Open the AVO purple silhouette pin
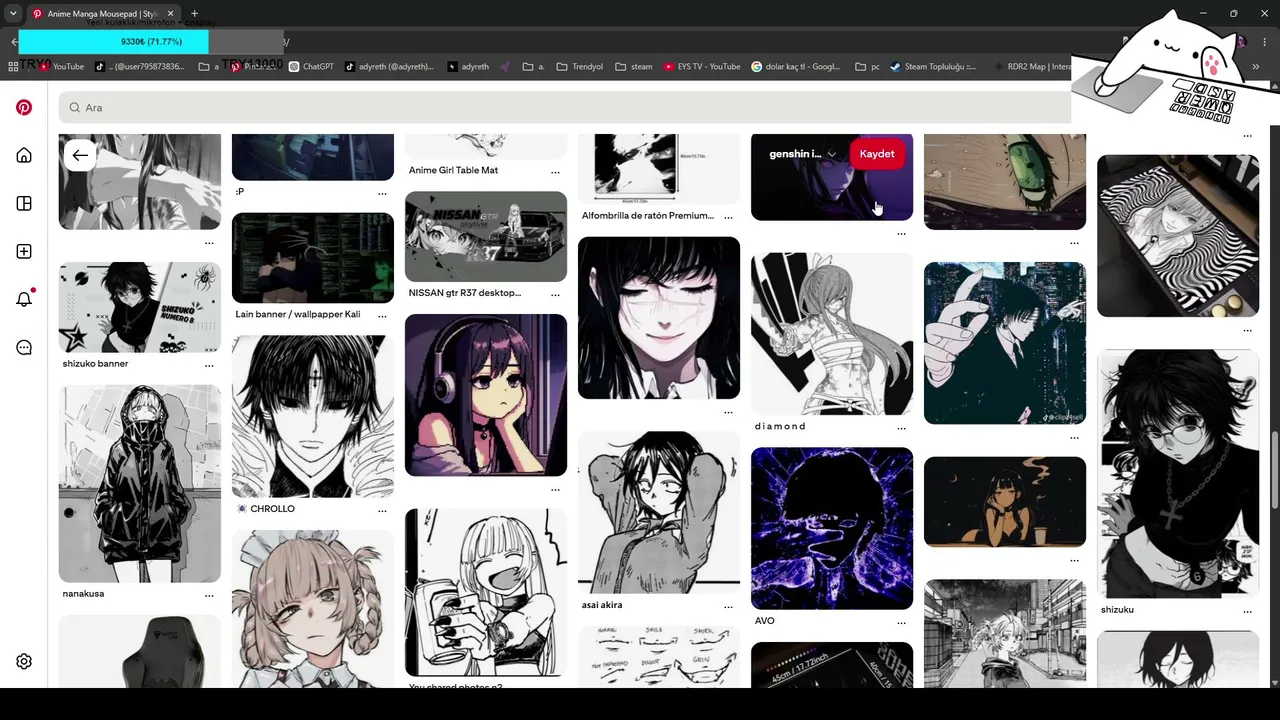This screenshot has width=1280, height=720. point(832,528)
